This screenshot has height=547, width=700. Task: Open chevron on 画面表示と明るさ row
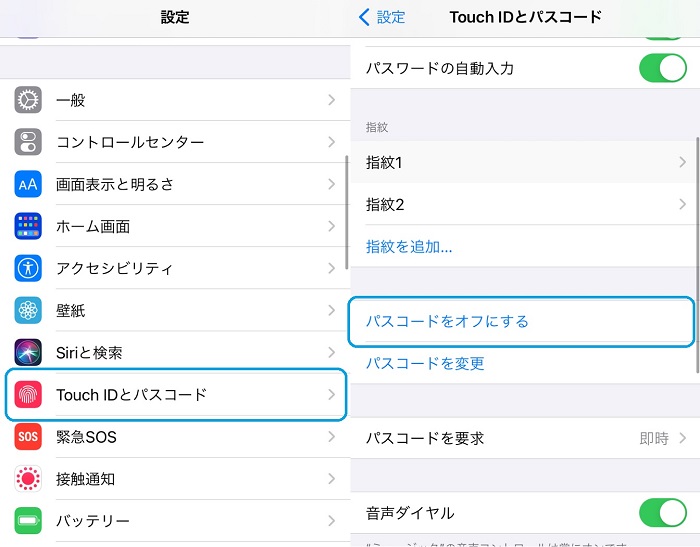331,184
